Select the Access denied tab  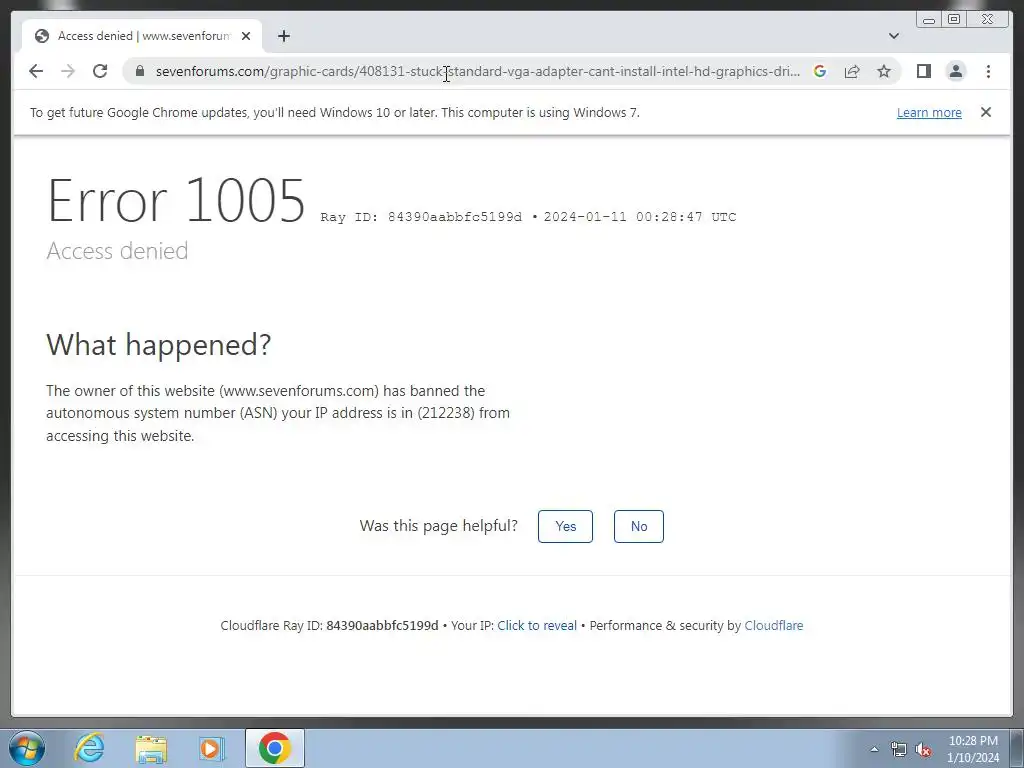pyautogui.click(x=142, y=36)
